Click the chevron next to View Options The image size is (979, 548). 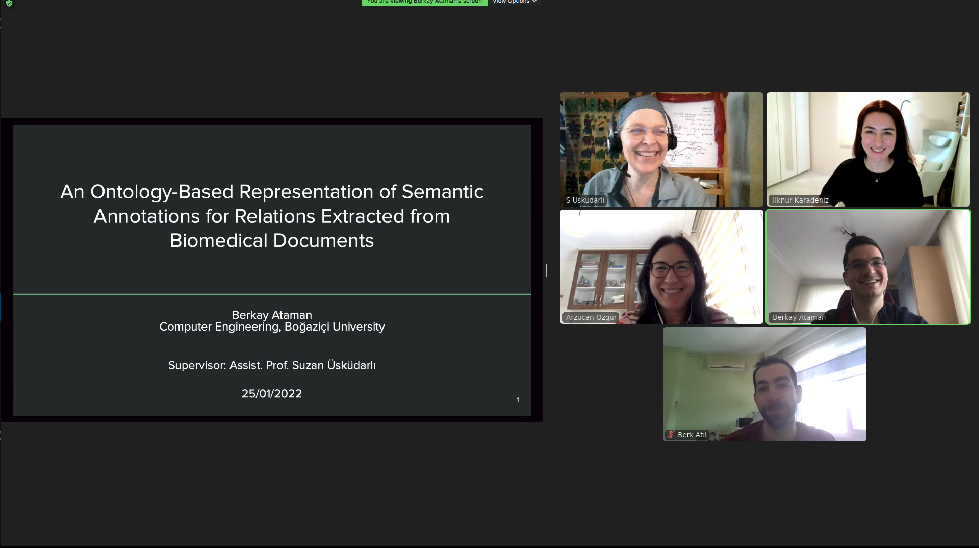pyautogui.click(x=534, y=2)
